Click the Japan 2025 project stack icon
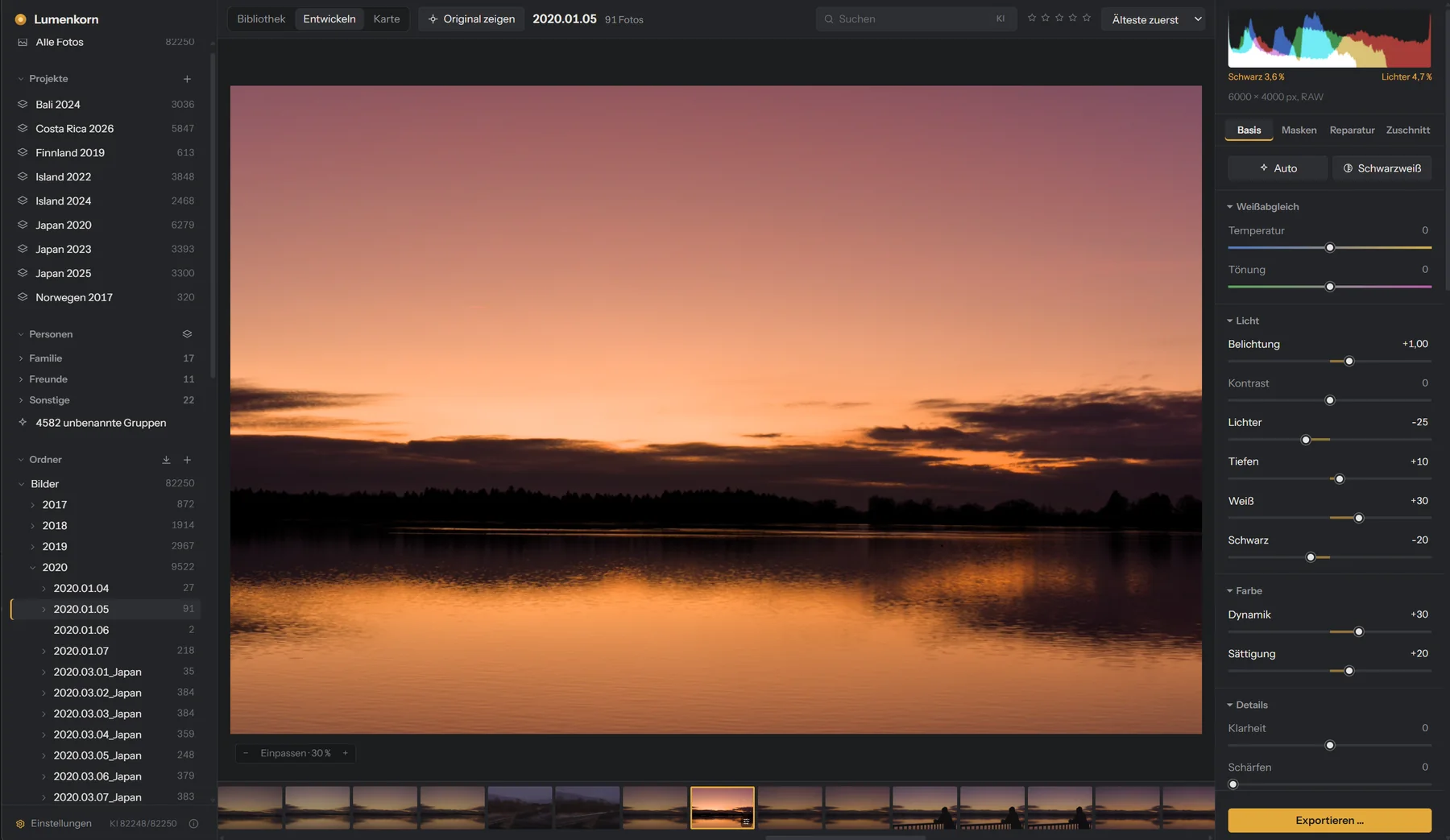This screenshot has width=1450, height=840. tap(23, 273)
